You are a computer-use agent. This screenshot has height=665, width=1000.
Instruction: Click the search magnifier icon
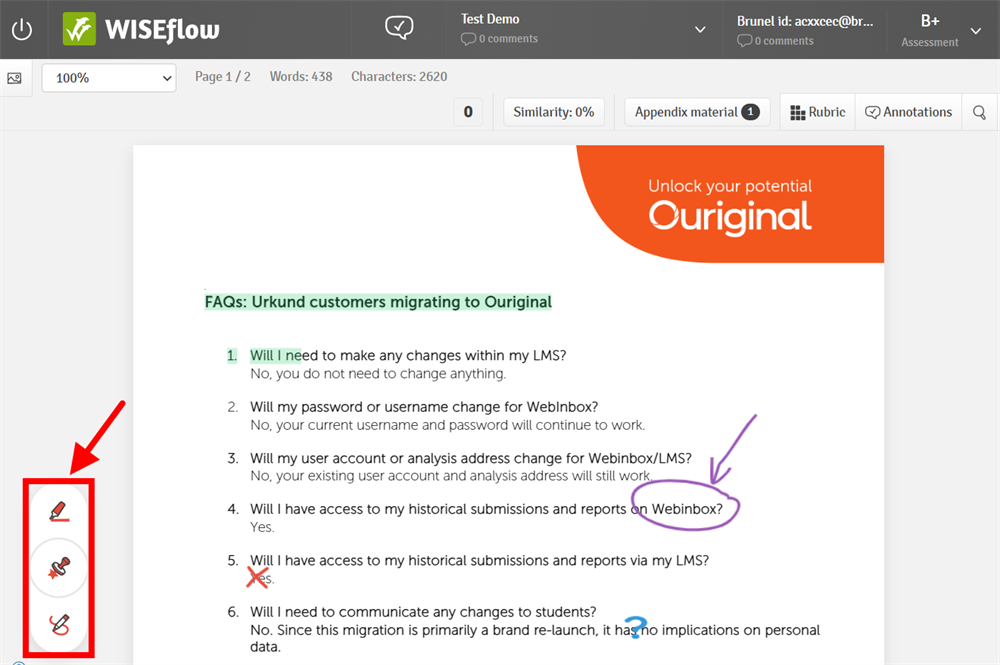pyautogui.click(x=980, y=113)
